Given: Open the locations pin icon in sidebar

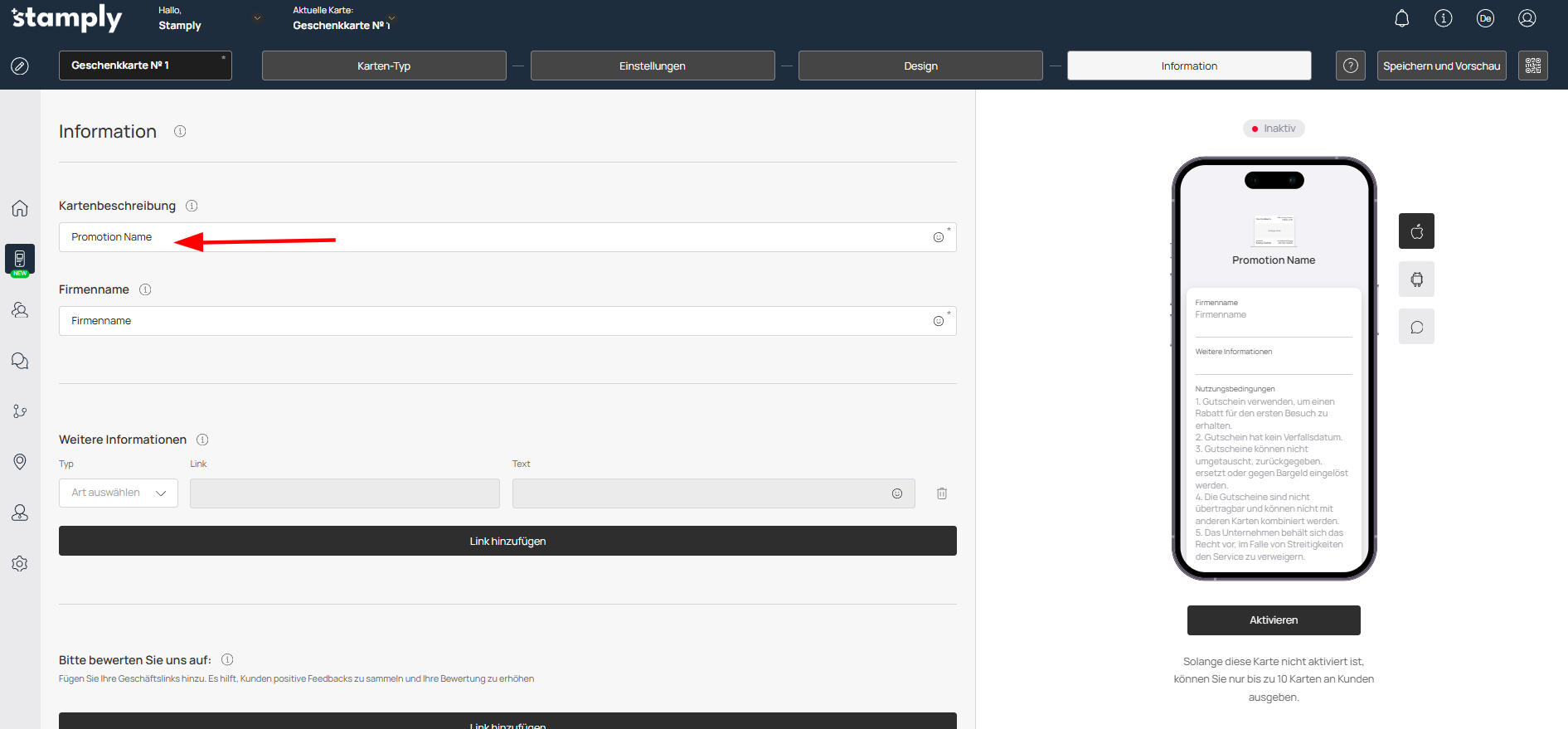Looking at the screenshot, I should coord(20,462).
